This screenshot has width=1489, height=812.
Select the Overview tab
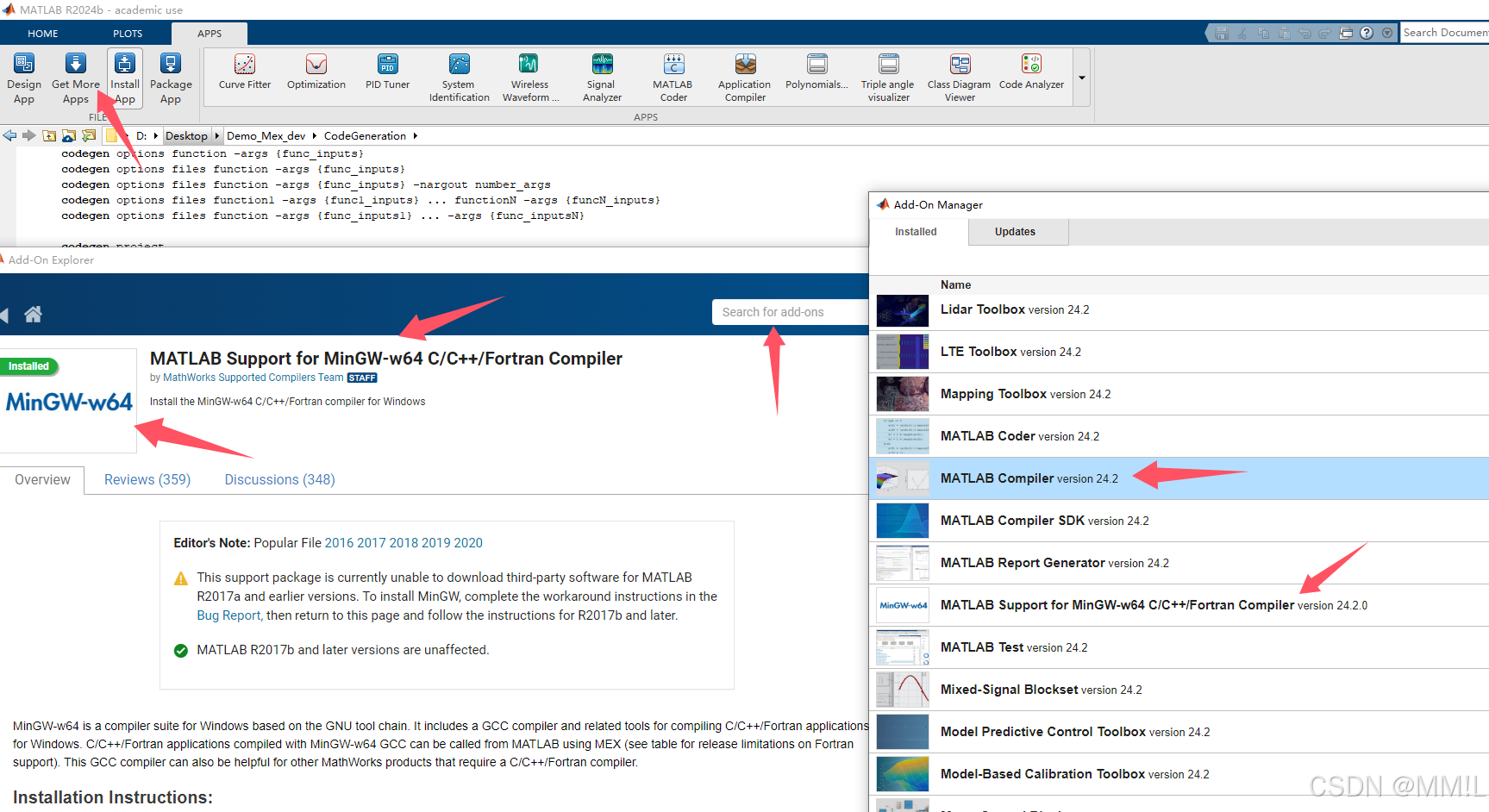click(42, 479)
